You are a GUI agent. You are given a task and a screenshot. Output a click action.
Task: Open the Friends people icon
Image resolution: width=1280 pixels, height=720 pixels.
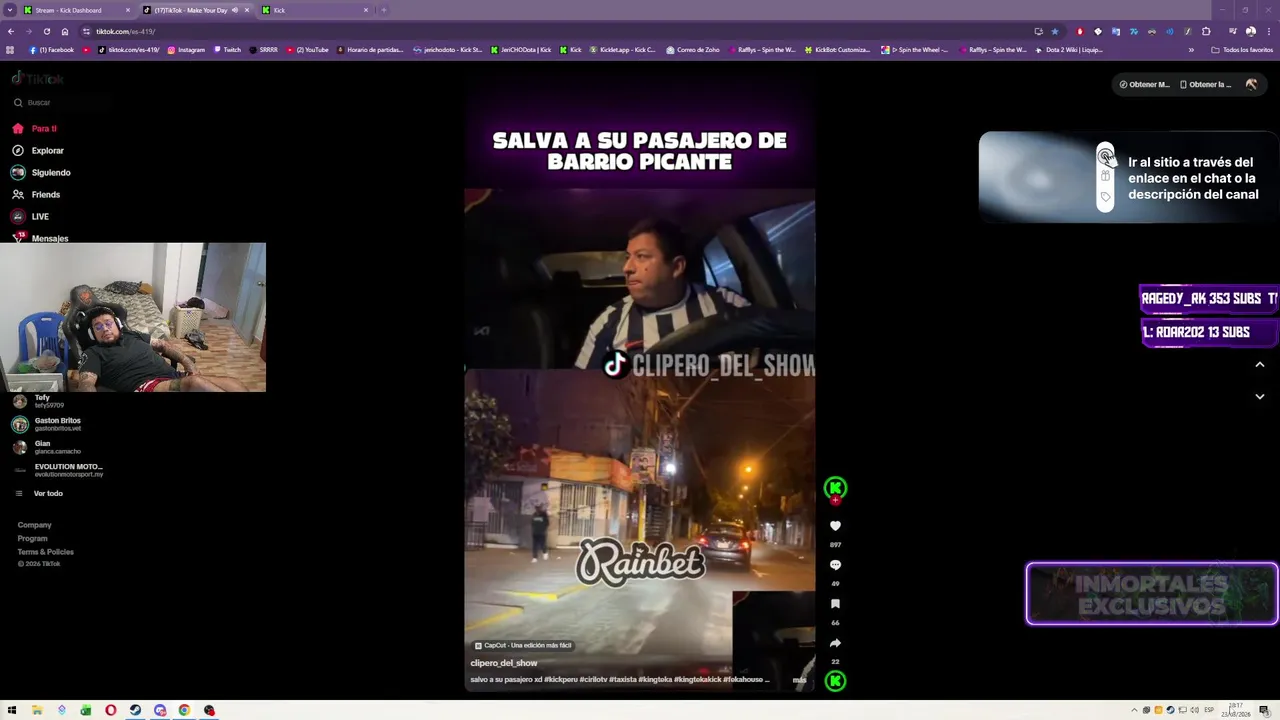18,195
